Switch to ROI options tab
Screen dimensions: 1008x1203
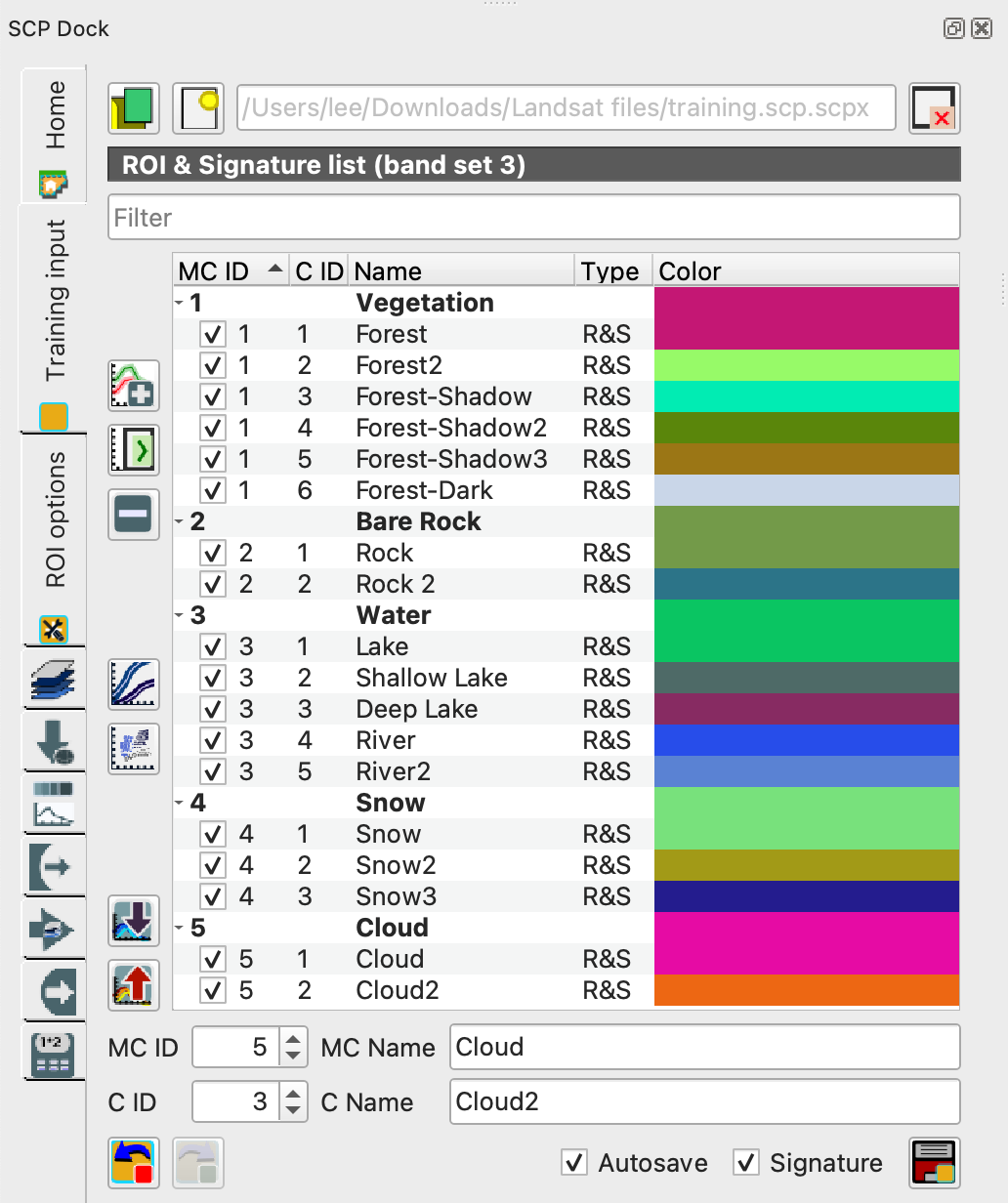[x=53, y=540]
